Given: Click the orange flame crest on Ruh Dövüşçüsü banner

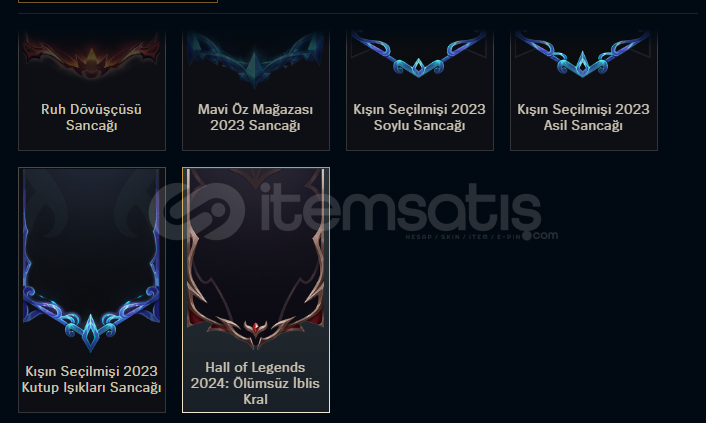Looking at the screenshot, I should (91, 62).
